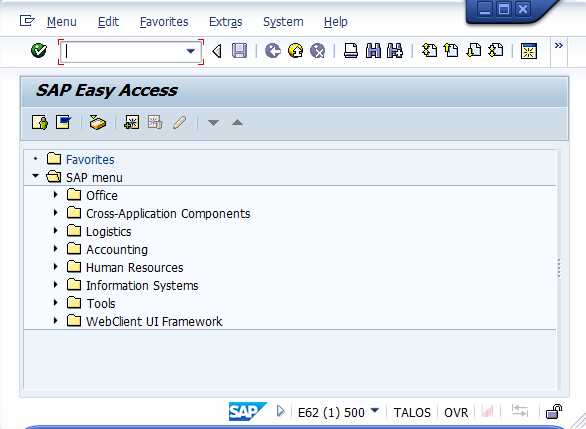
Task: Click the Add to Favorites icon
Action: (x=132, y=122)
